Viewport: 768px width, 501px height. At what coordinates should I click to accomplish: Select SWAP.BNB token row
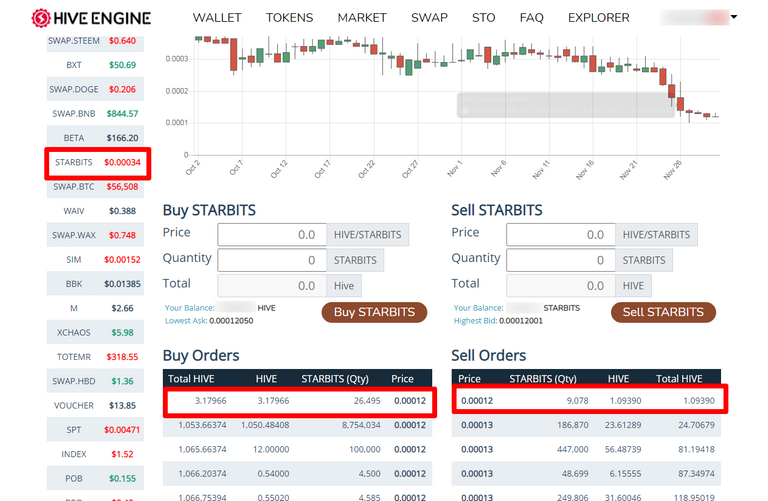click(95, 114)
